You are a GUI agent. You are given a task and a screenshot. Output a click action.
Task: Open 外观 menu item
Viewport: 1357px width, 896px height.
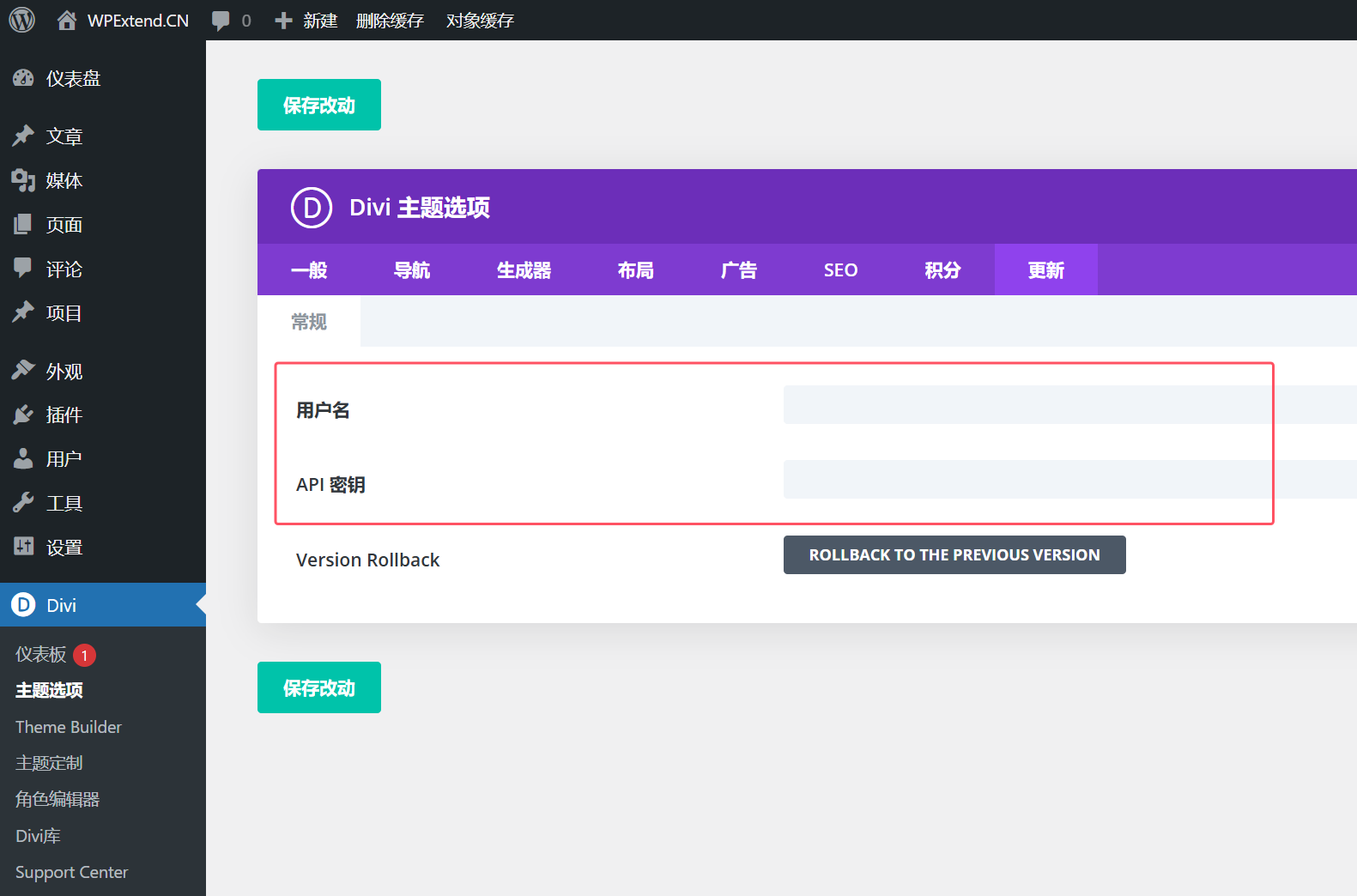[x=64, y=371]
